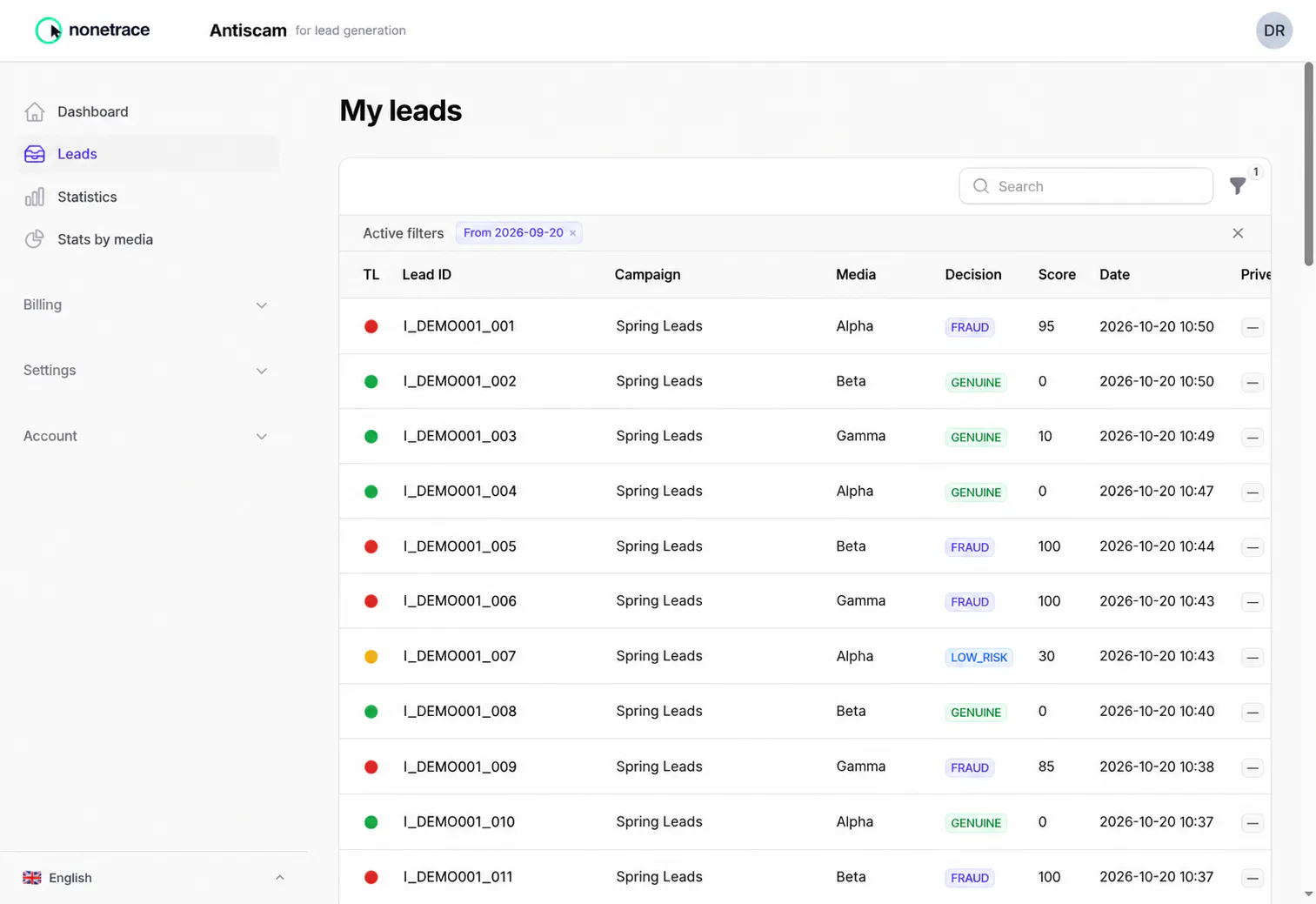
Task: Remove the From 2026-09-20 filter chip
Action: (572, 233)
